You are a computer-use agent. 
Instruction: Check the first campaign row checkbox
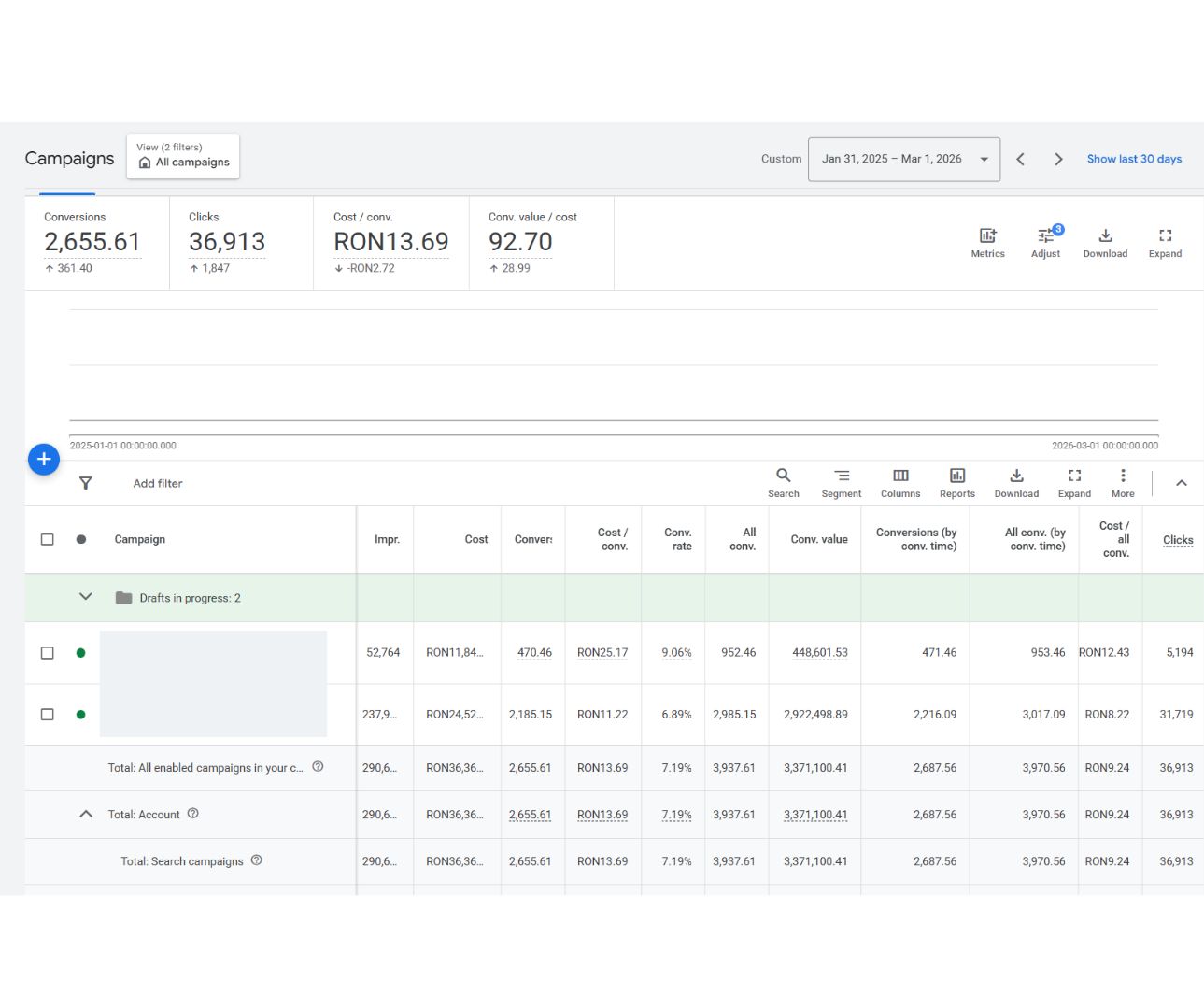(48, 653)
